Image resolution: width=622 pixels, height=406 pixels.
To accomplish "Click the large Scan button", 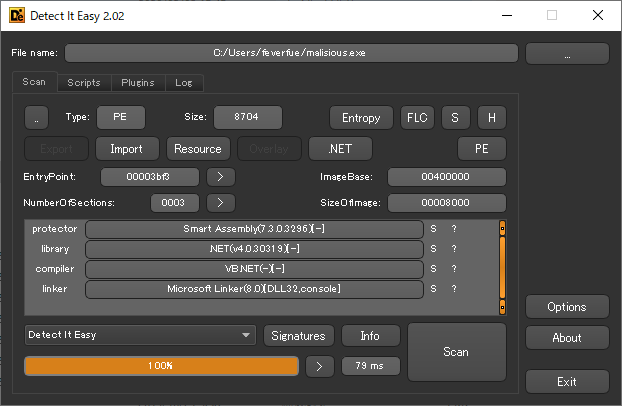I will pos(457,352).
